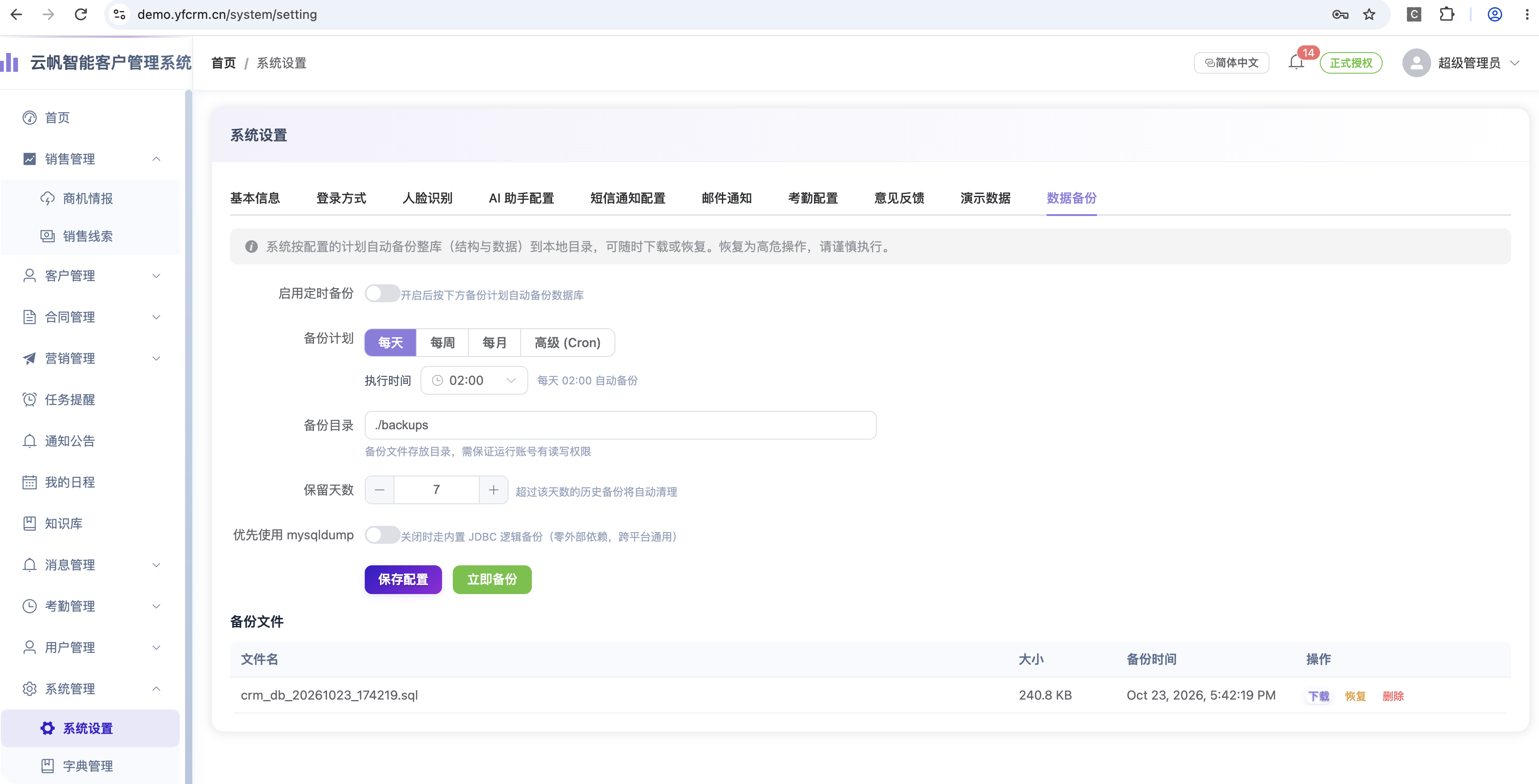Expand the 客户管理 sidebar menu
This screenshot has height=784, width=1539.
[x=156, y=276]
